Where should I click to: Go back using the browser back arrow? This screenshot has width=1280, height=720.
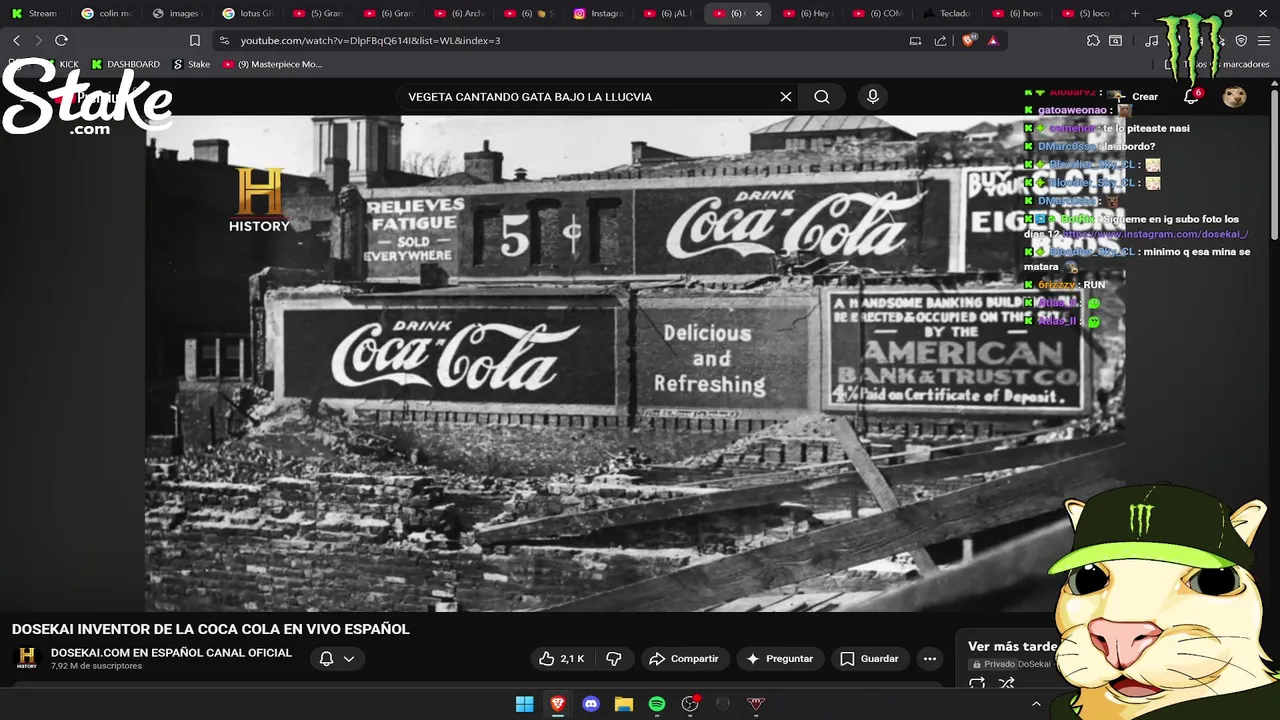pyautogui.click(x=17, y=40)
